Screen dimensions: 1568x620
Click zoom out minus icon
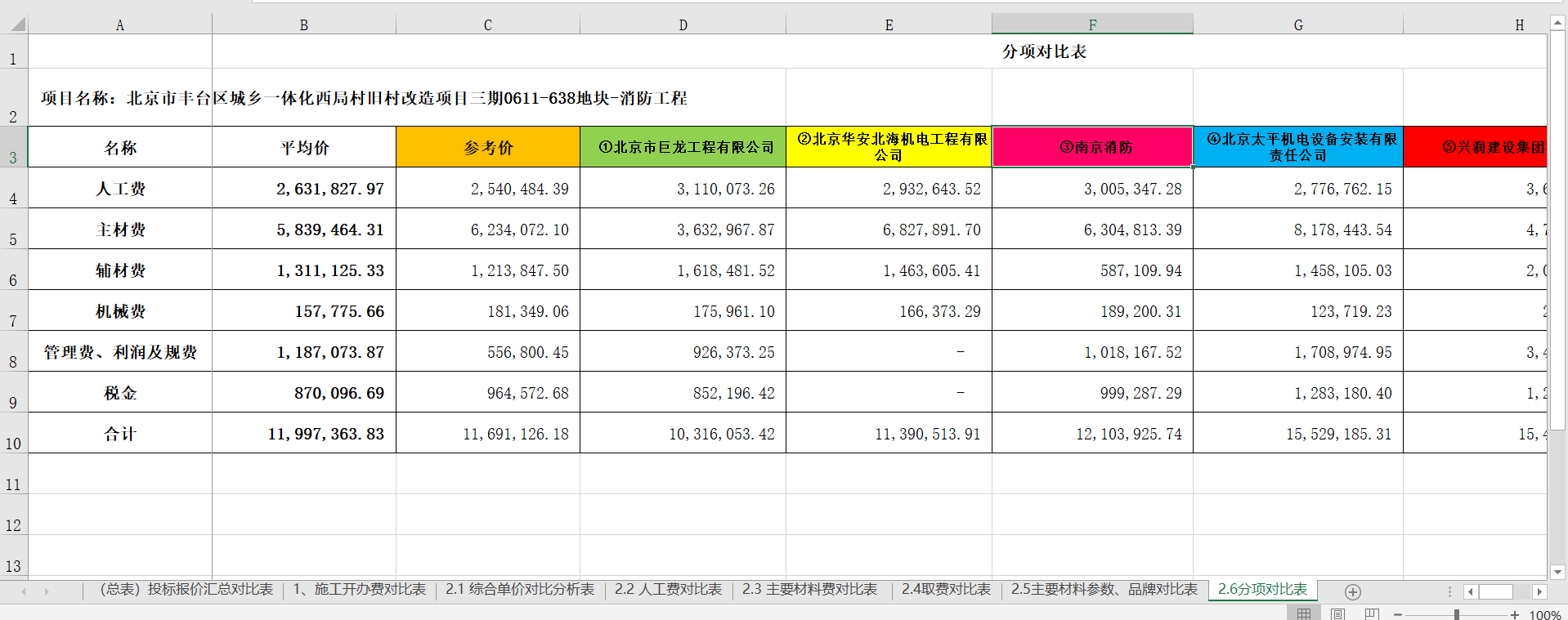pos(1398,614)
